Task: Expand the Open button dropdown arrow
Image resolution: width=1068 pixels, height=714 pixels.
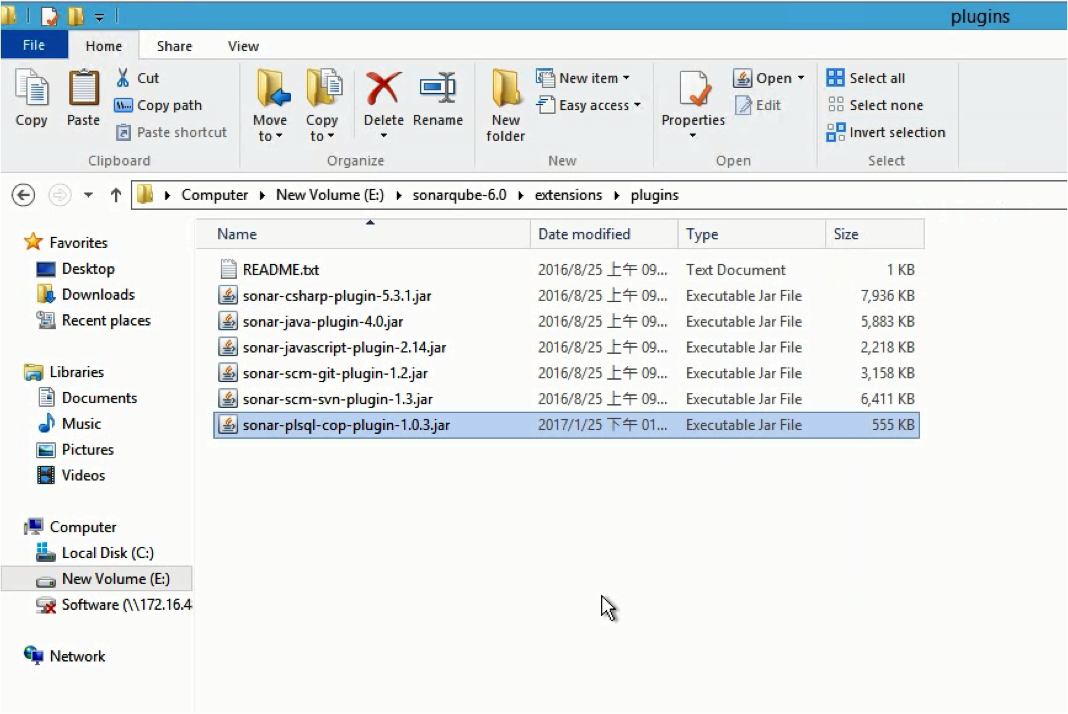Action: 801,78
